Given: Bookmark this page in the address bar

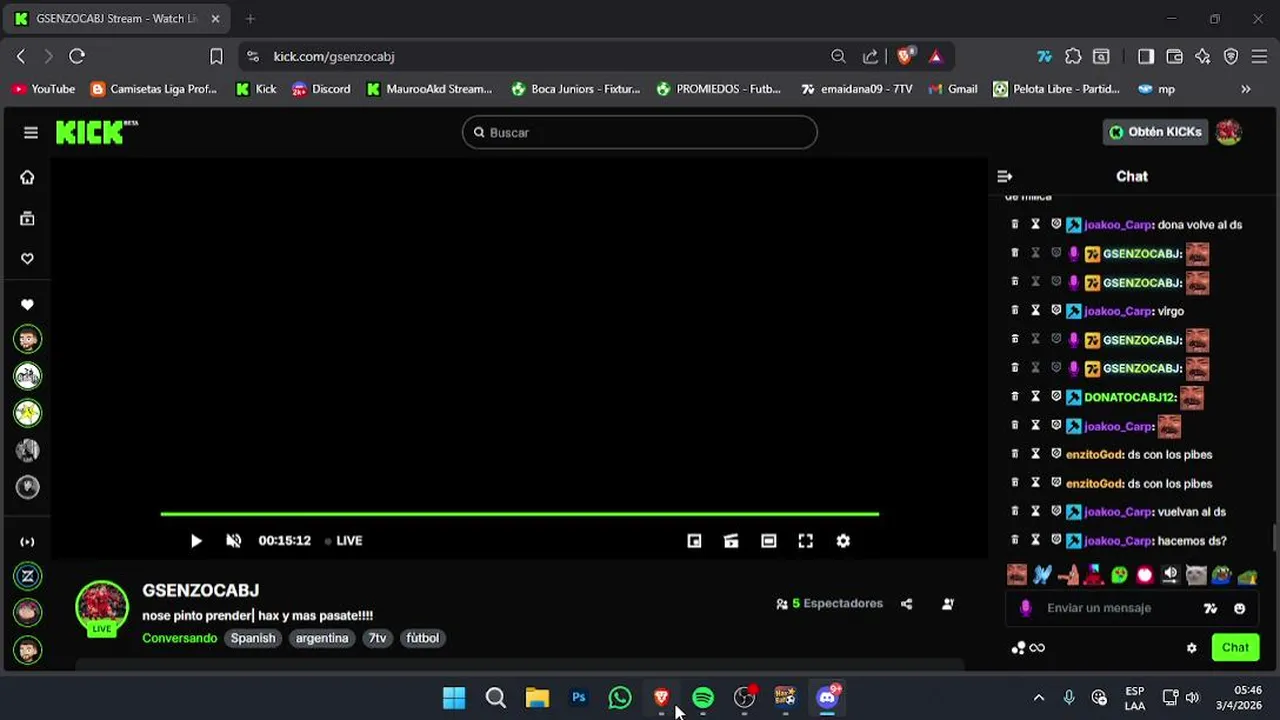Looking at the screenshot, I should tap(216, 56).
